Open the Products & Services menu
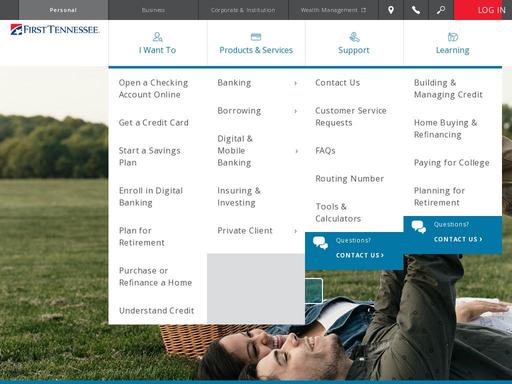The width and height of the screenshot is (512, 384). click(x=256, y=43)
